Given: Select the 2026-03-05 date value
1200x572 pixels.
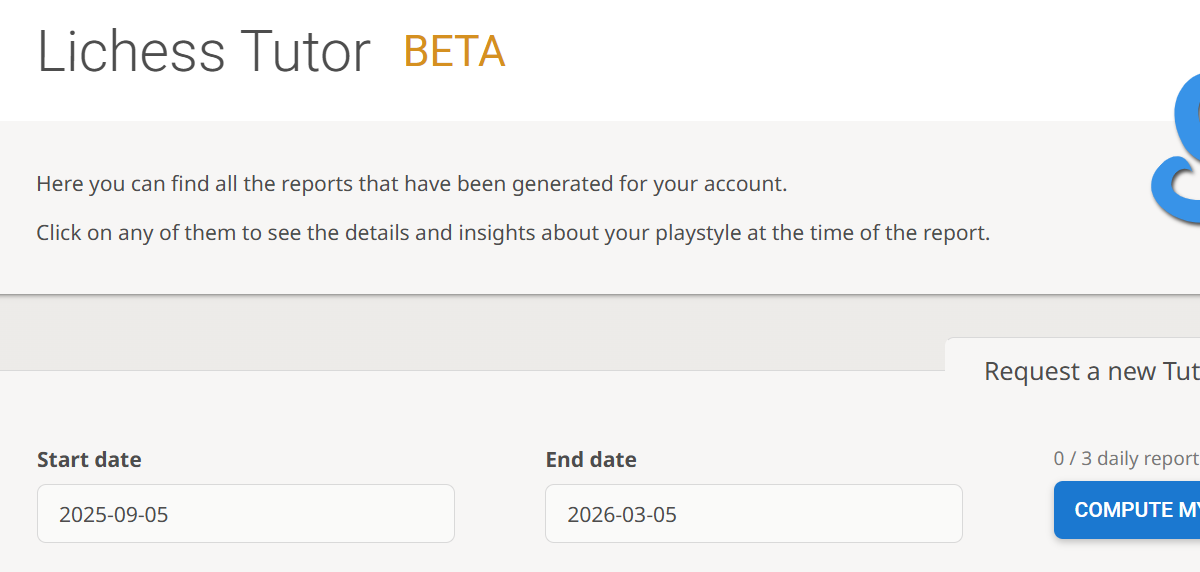Looking at the screenshot, I should (622, 515).
